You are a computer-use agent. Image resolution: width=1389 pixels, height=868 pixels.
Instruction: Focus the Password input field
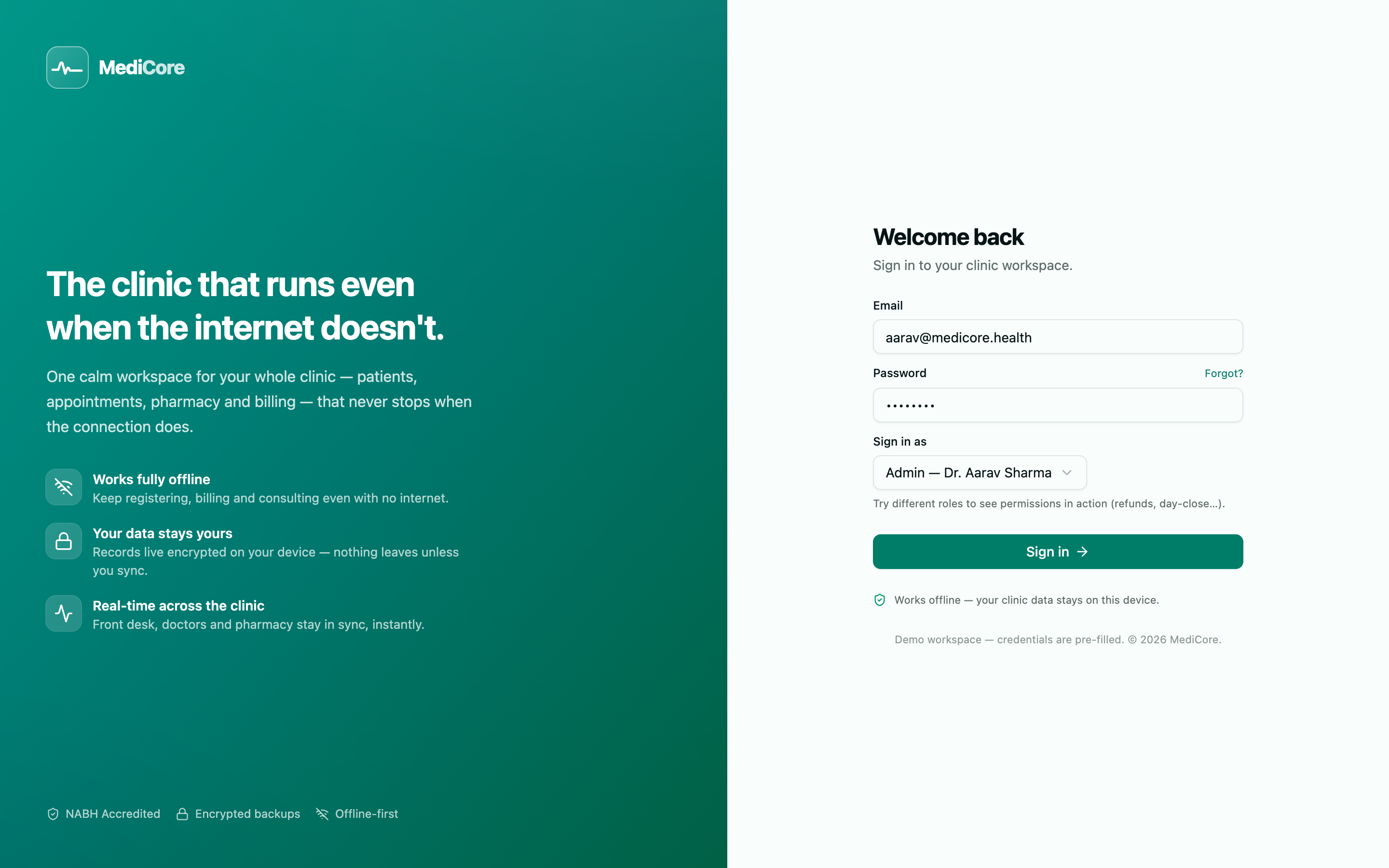pyautogui.click(x=1057, y=405)
